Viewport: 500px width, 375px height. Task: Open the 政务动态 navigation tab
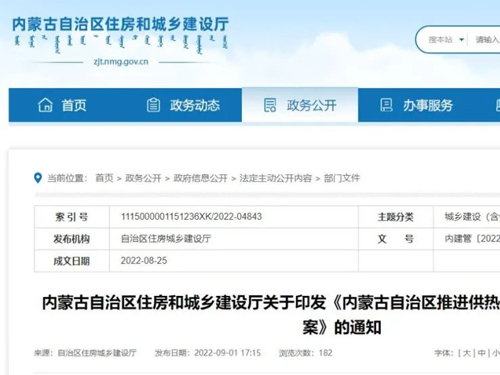click(x=183, y=105)
